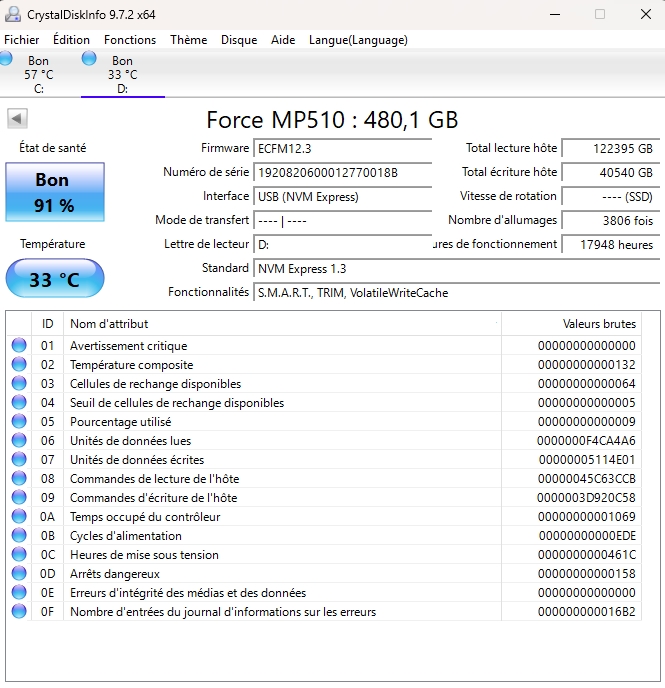
Task: Click status orb for Avertissement critique
Action: click(19, 346)
